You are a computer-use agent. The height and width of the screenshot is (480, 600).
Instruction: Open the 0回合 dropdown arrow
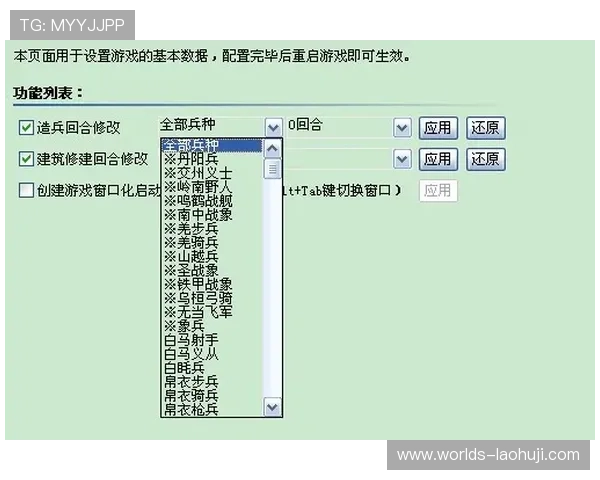coord(402,127)
